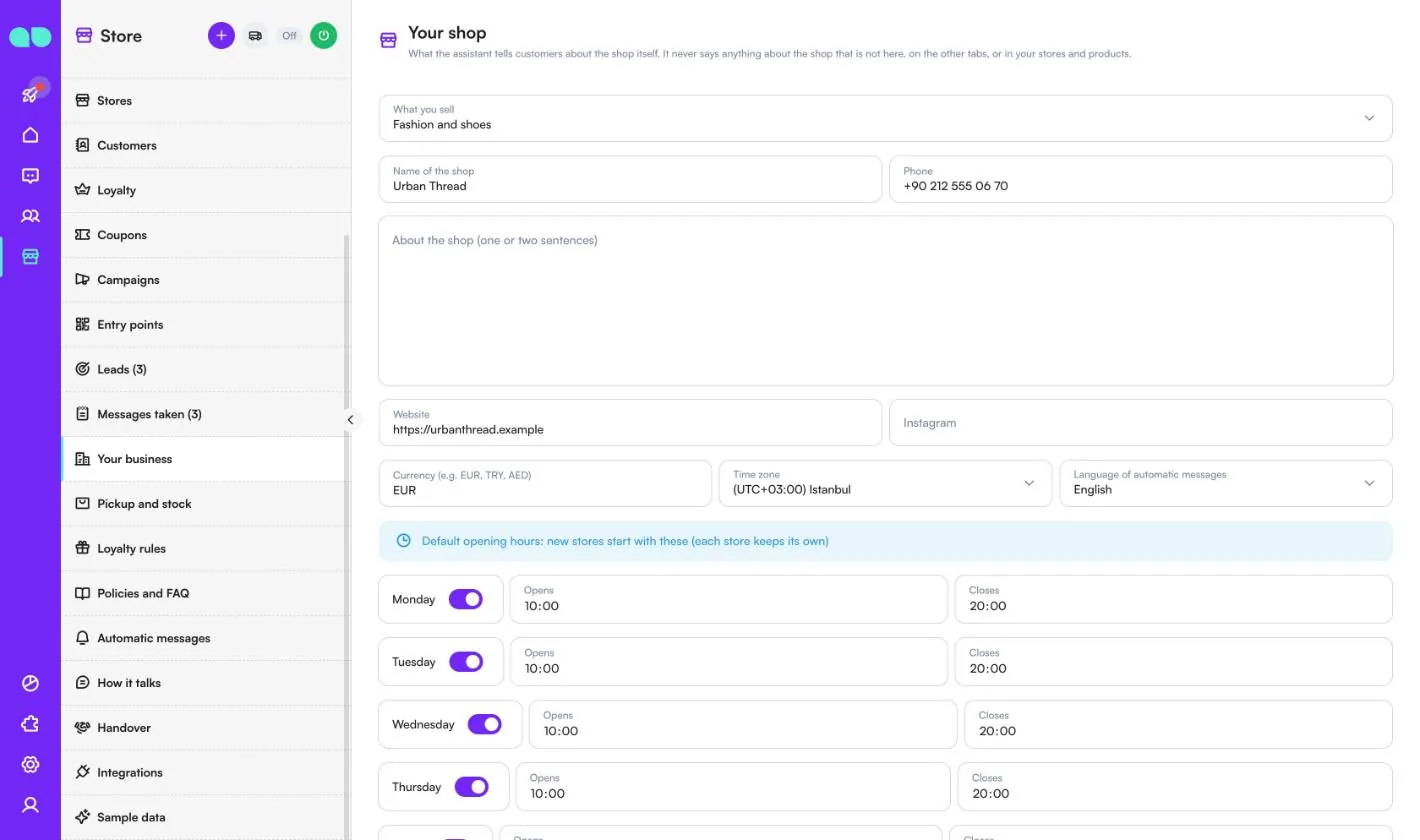Open Sample data in the sidebar

(x=206, y=817)
